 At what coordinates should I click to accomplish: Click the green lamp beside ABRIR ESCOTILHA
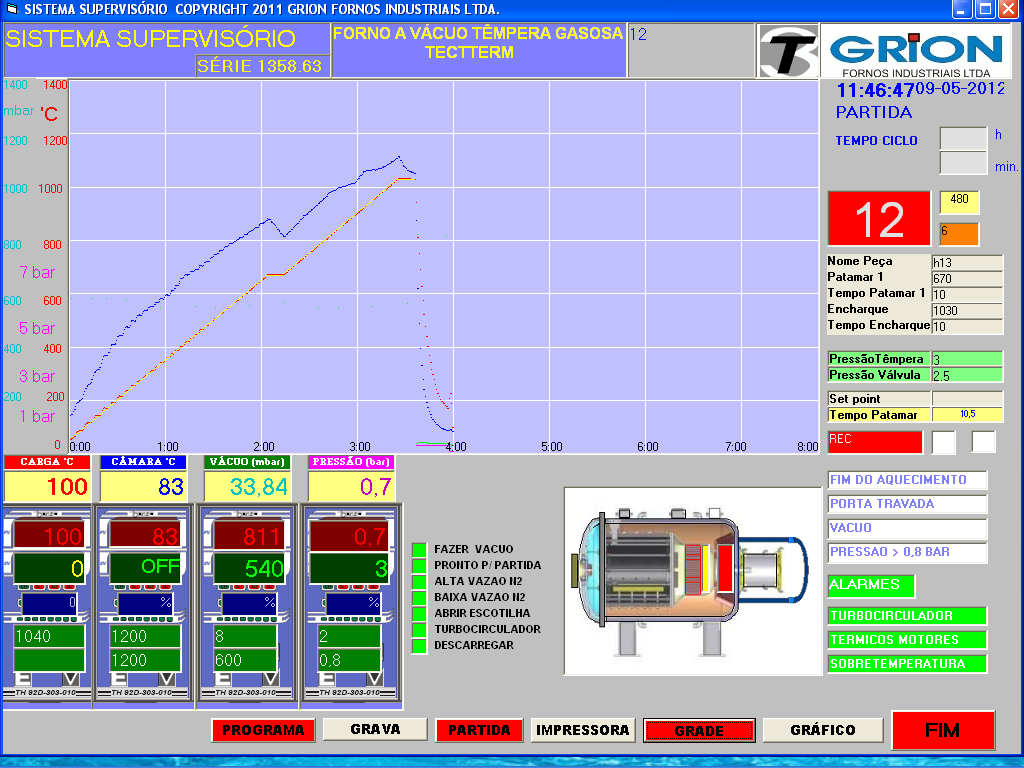point(419,613)
